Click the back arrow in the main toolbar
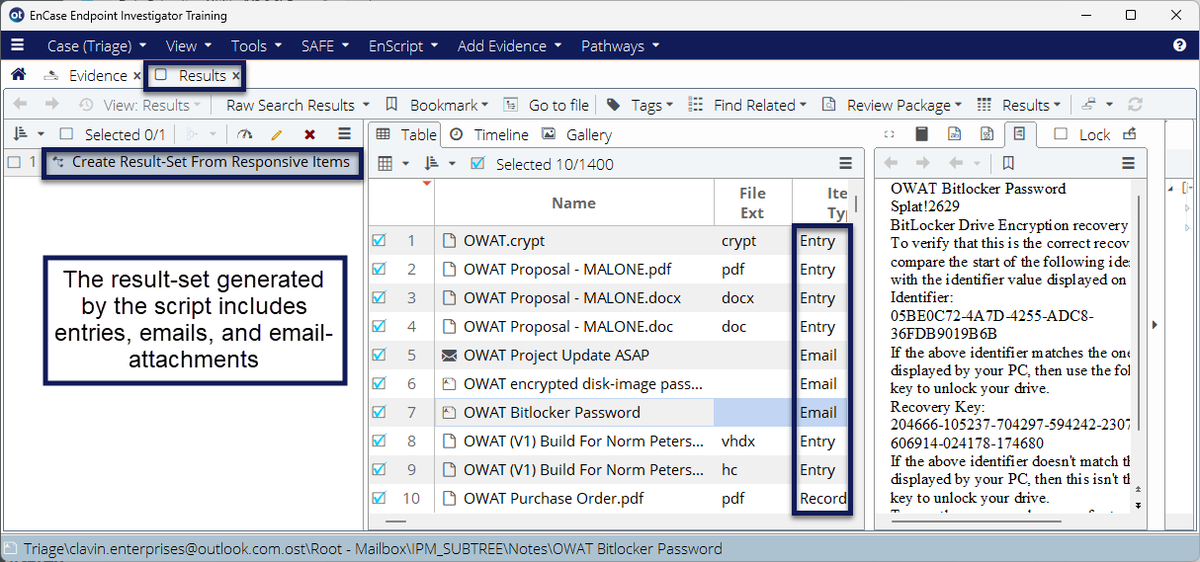 coord(20,105)
